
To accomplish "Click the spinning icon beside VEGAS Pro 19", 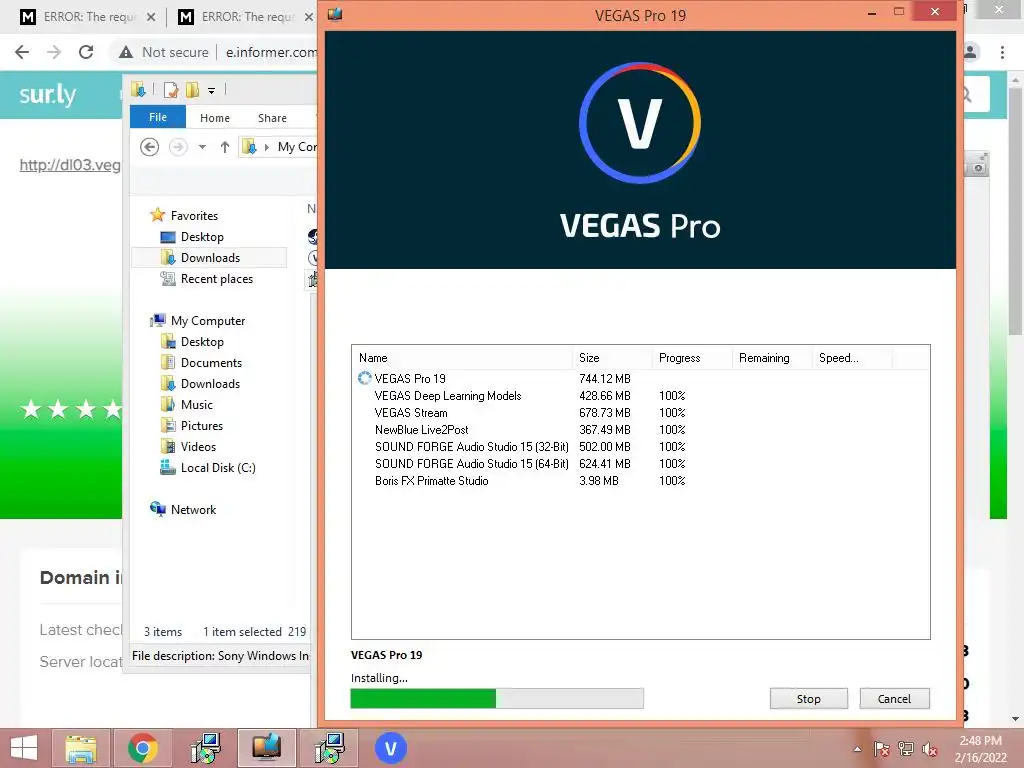I will (364, 378).
